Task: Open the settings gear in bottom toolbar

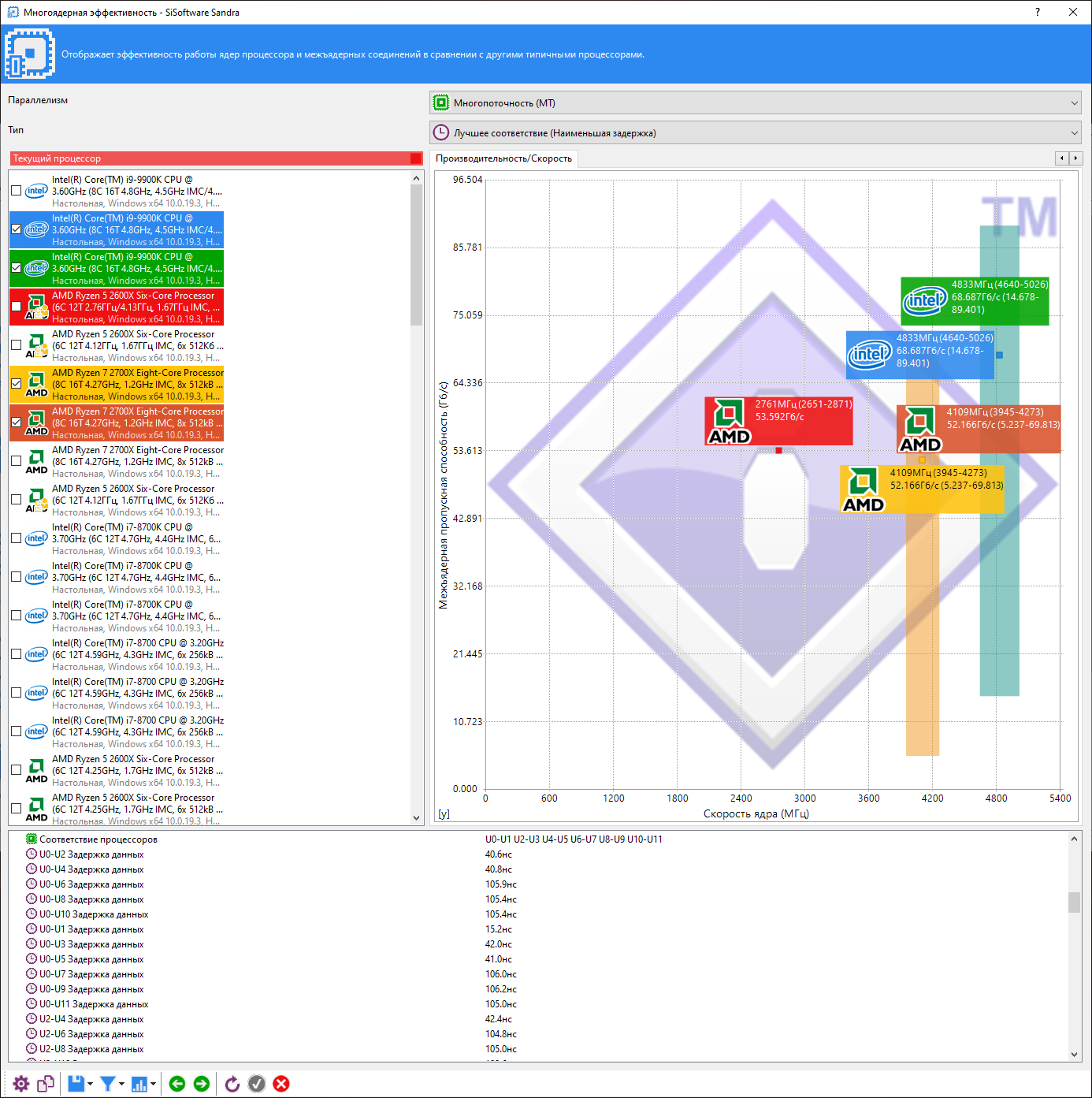Action: 21,1084
